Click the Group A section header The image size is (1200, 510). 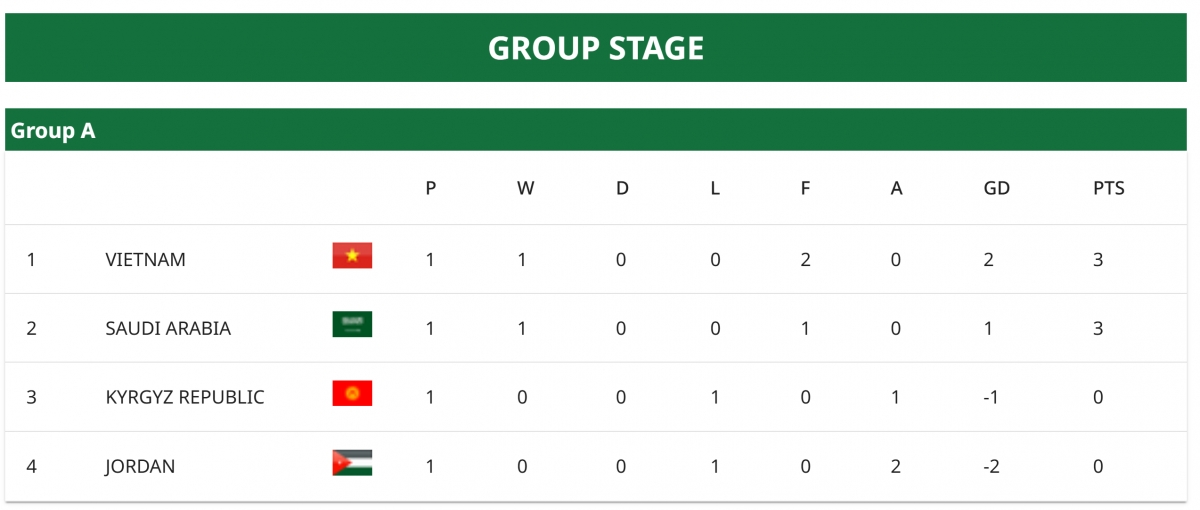click(x=53, y=131)
